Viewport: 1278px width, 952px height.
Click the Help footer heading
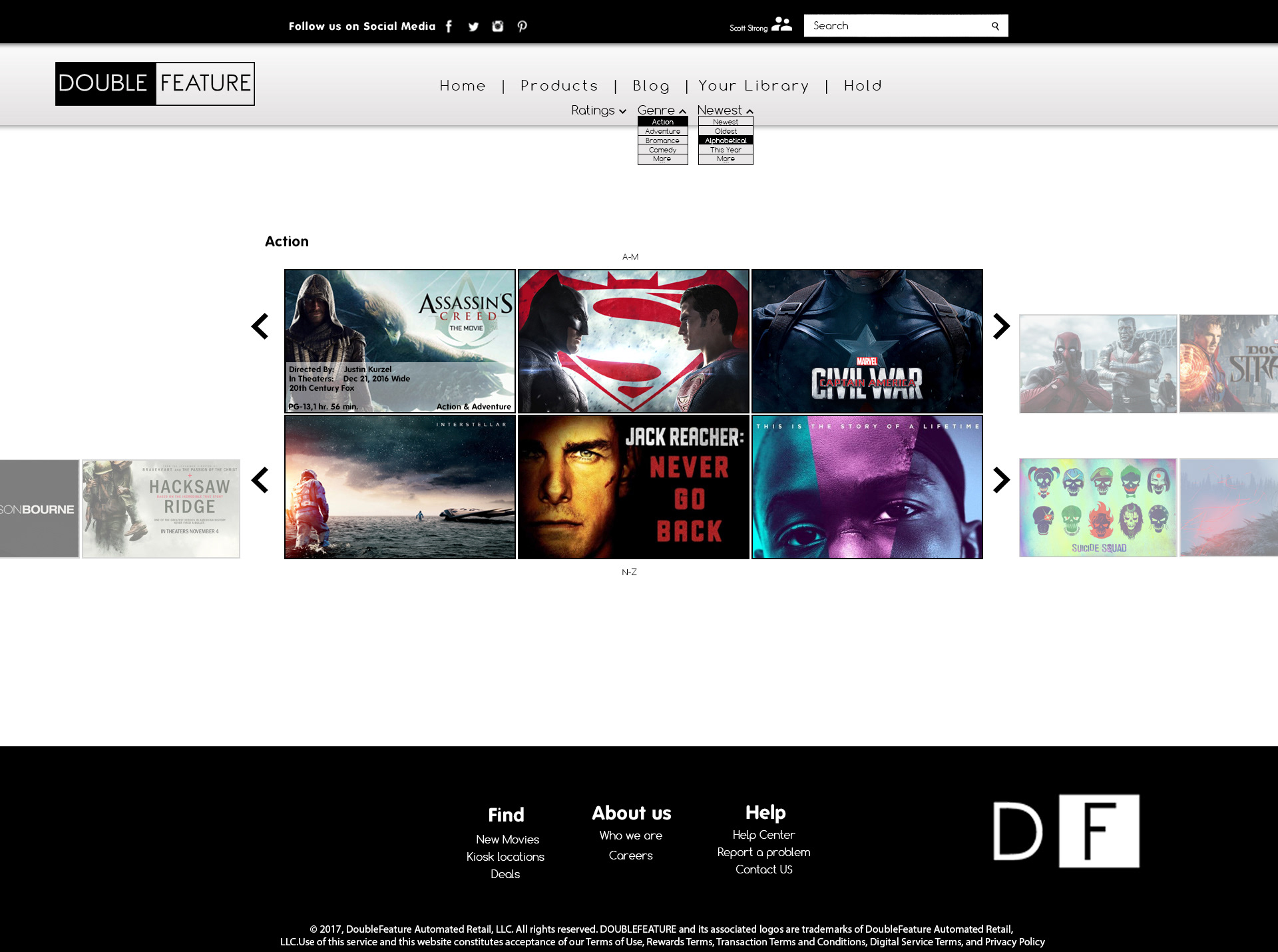[x=765, y=812]
